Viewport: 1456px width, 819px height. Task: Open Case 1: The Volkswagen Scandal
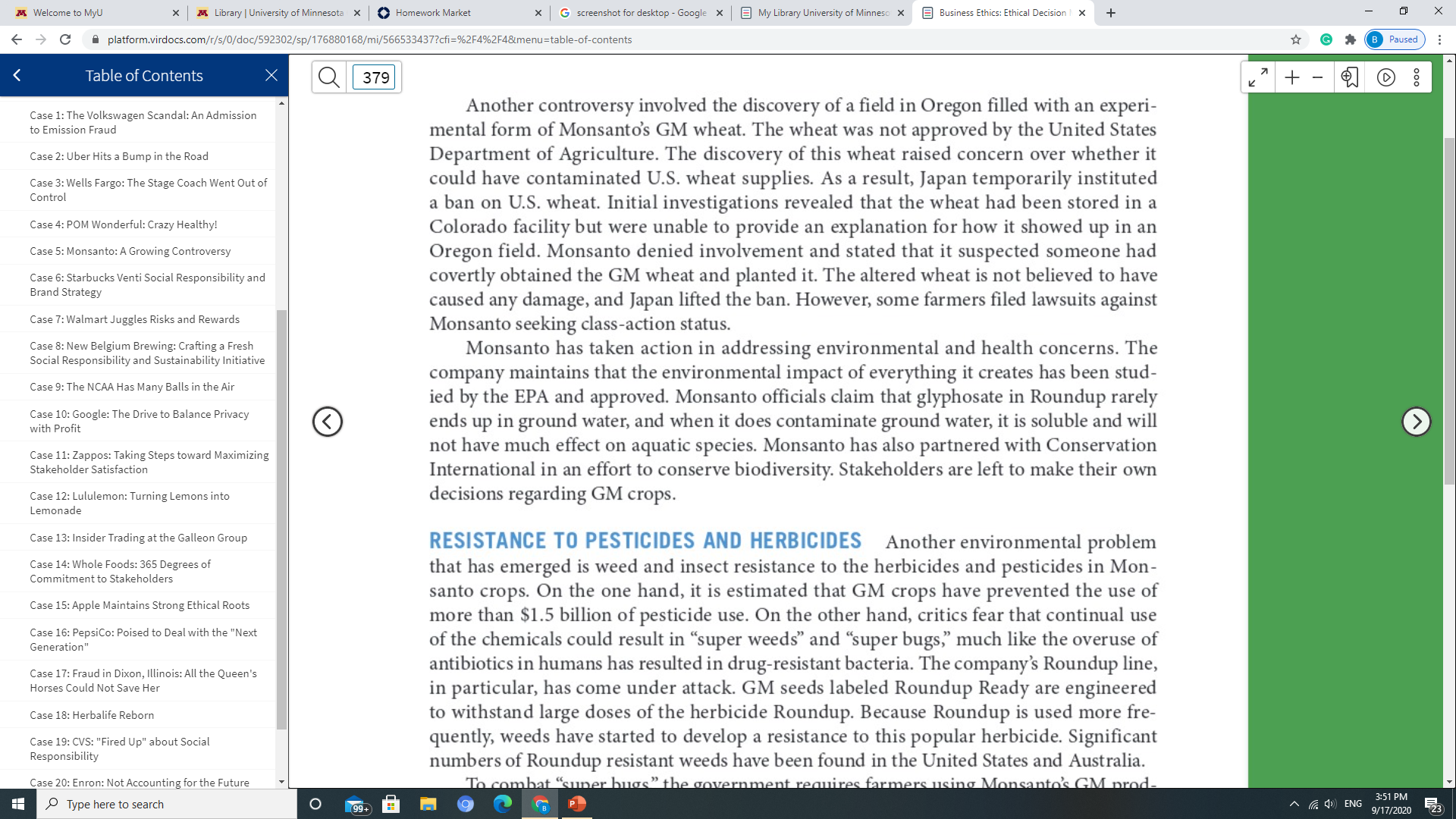click(x=143, y=122)
